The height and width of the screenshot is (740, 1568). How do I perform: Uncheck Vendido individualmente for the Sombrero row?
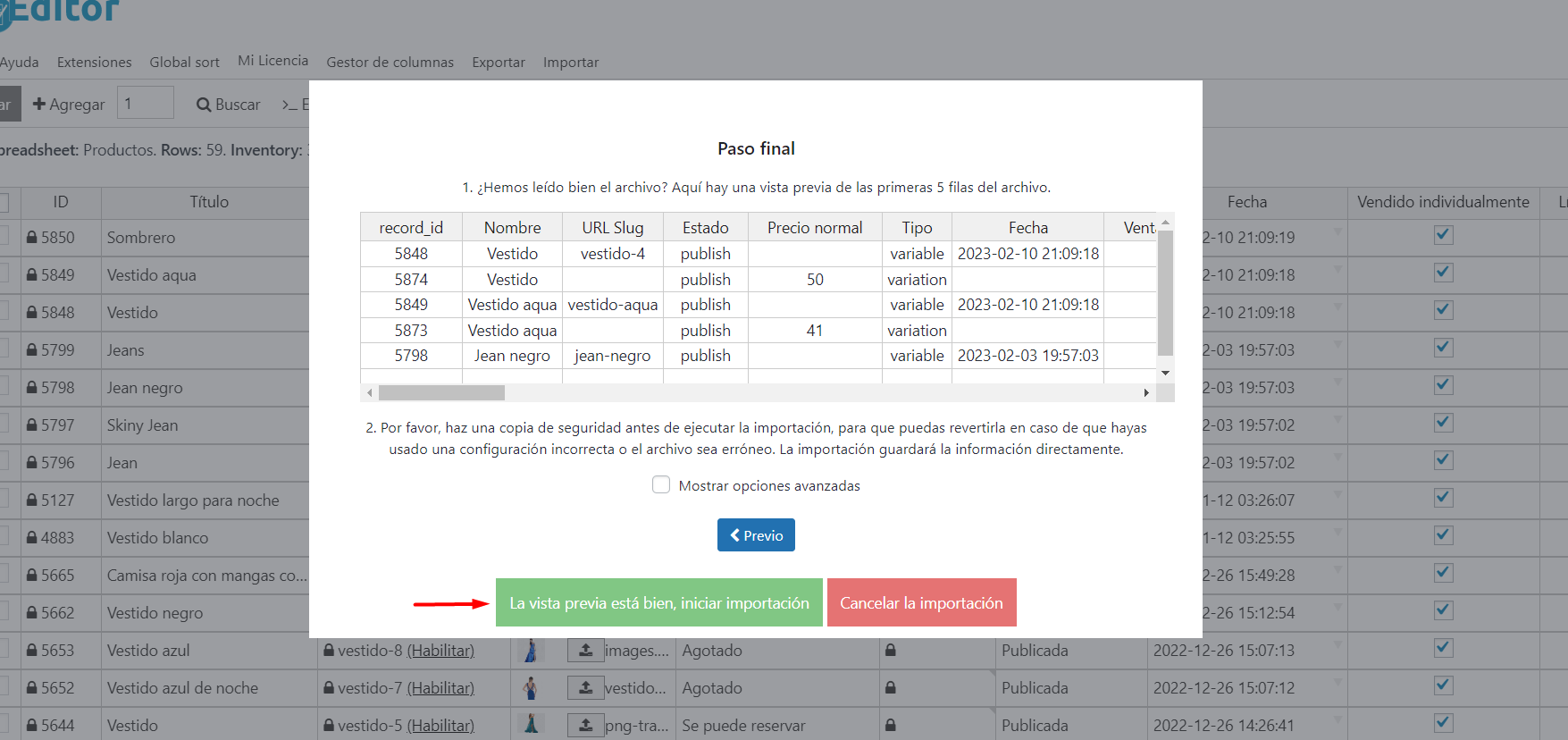click(1443, 235)
